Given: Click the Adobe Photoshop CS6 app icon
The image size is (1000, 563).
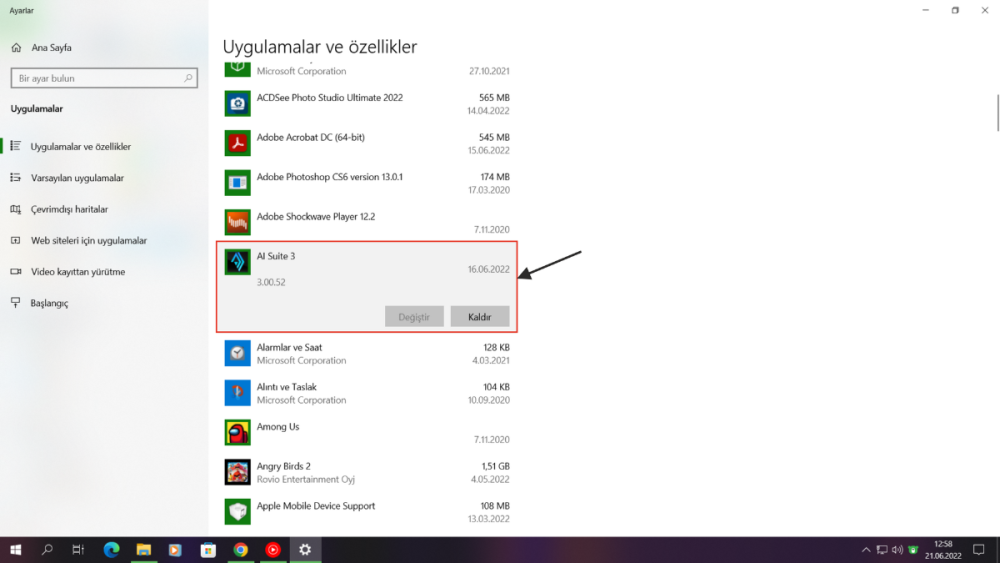Looking at the screenshot, I should (237, 183).
